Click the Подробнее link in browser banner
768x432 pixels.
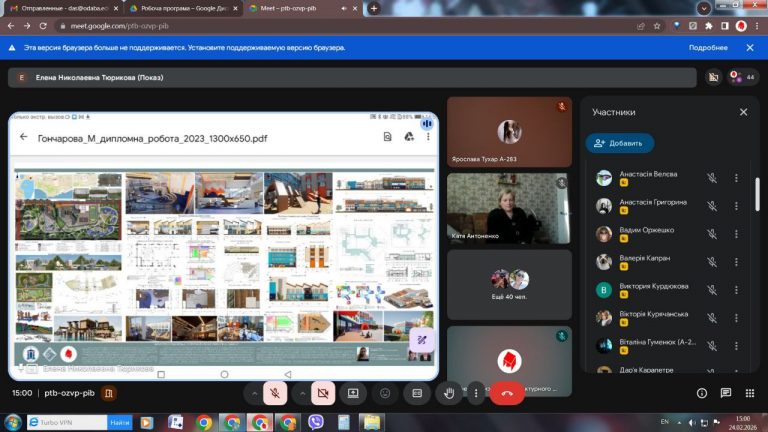pos(707,47)
